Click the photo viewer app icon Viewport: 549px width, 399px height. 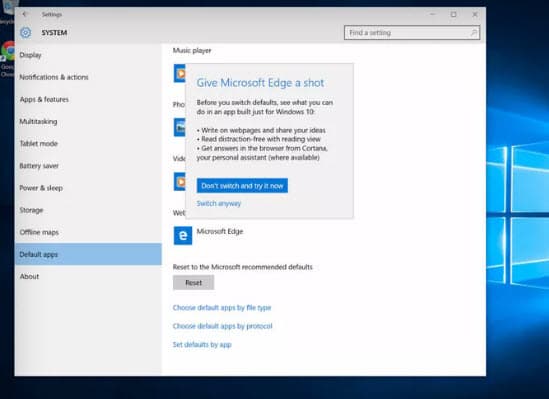[x=180, y=127]
